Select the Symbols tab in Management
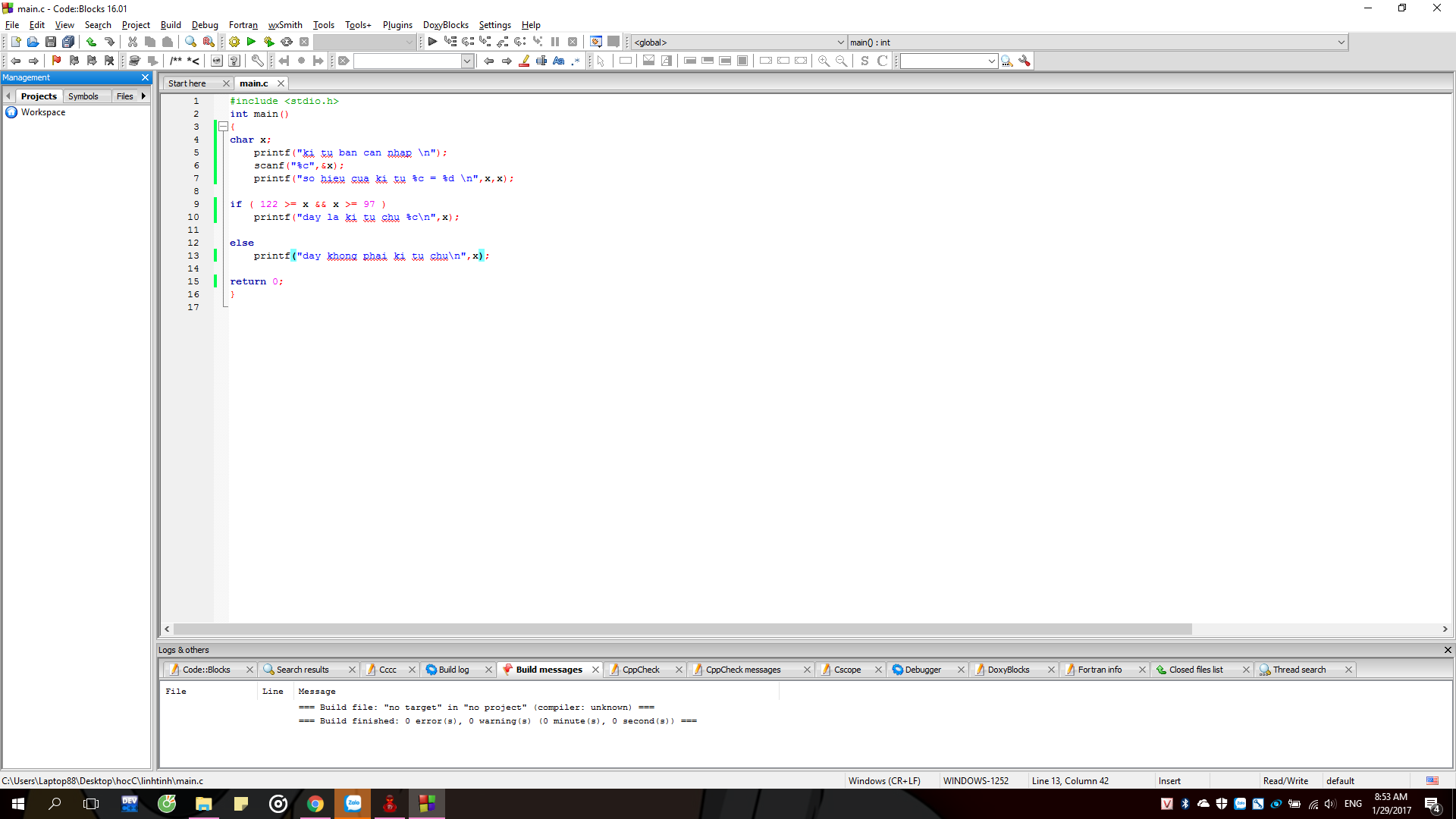The width and height of the screenshot is (1456, 819). (x=83, y=96)
